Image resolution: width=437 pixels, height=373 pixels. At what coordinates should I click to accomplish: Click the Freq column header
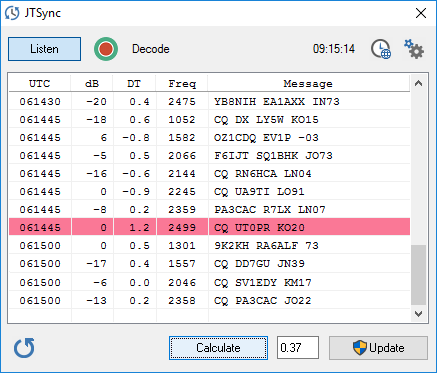coord(182,83)
